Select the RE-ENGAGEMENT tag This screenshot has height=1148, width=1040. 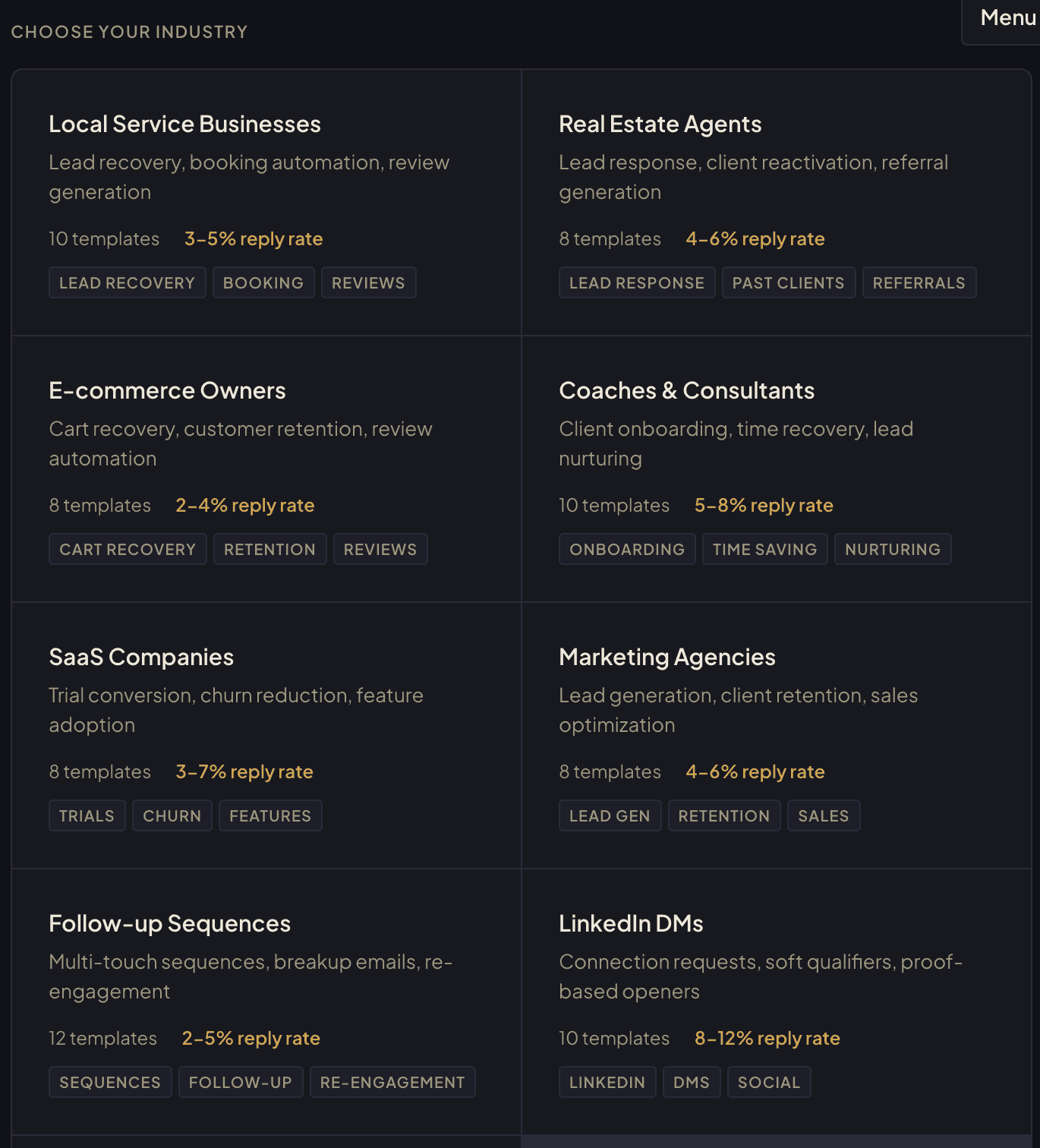click(392, 1083)
